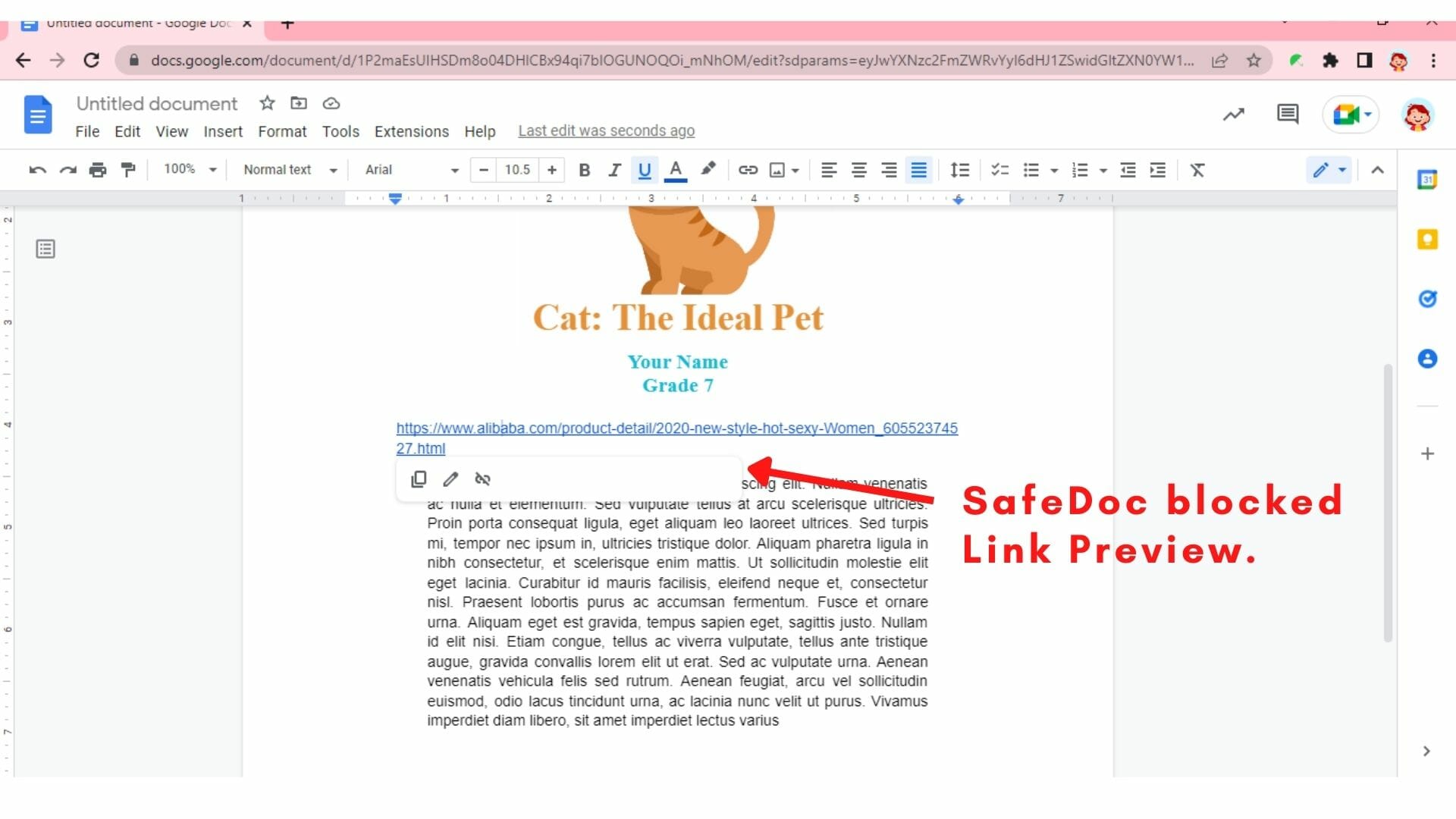Click the Untitled document title
Screen dimensions: 1456x819
pos(157,103)
